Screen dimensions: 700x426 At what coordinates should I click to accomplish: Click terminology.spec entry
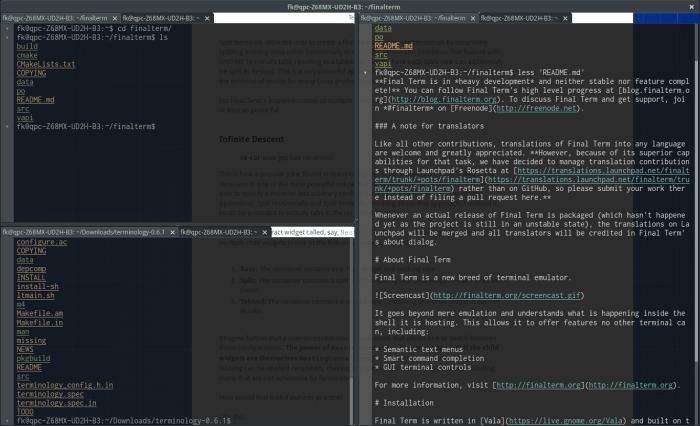(50, 394)
